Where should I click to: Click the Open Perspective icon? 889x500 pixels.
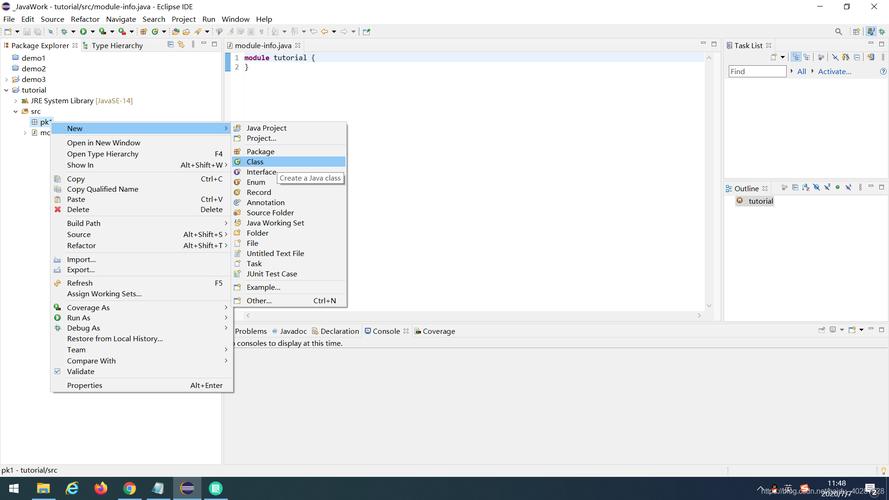pyautogui.click(x=857, y=32)
